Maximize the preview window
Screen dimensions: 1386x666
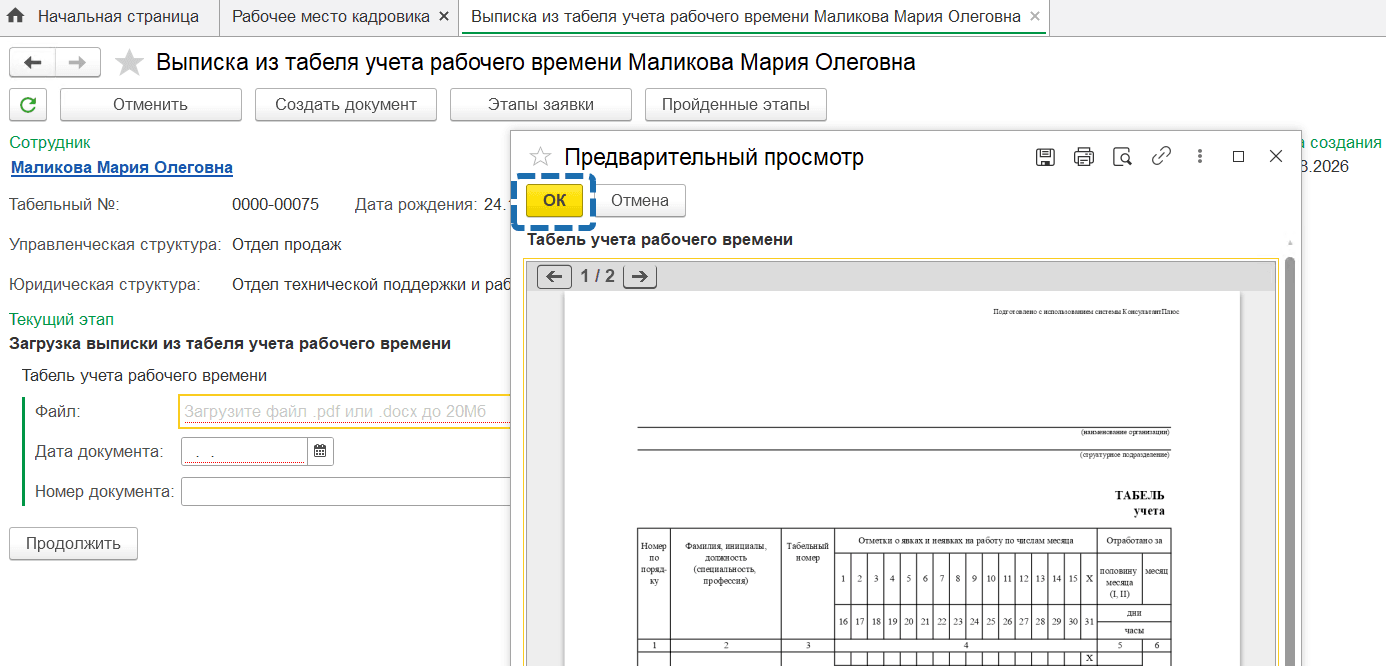pyautogui.click(x=1238, y=156)
